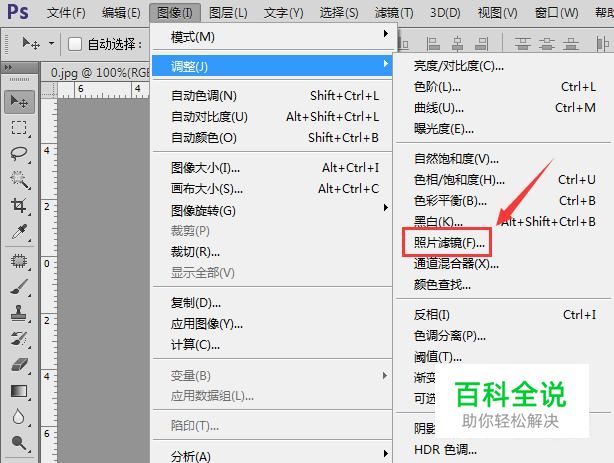Screen dimensions: 614x463
Task: Click the Move tool preset icon in options bar
Action: tap(31, 43)
